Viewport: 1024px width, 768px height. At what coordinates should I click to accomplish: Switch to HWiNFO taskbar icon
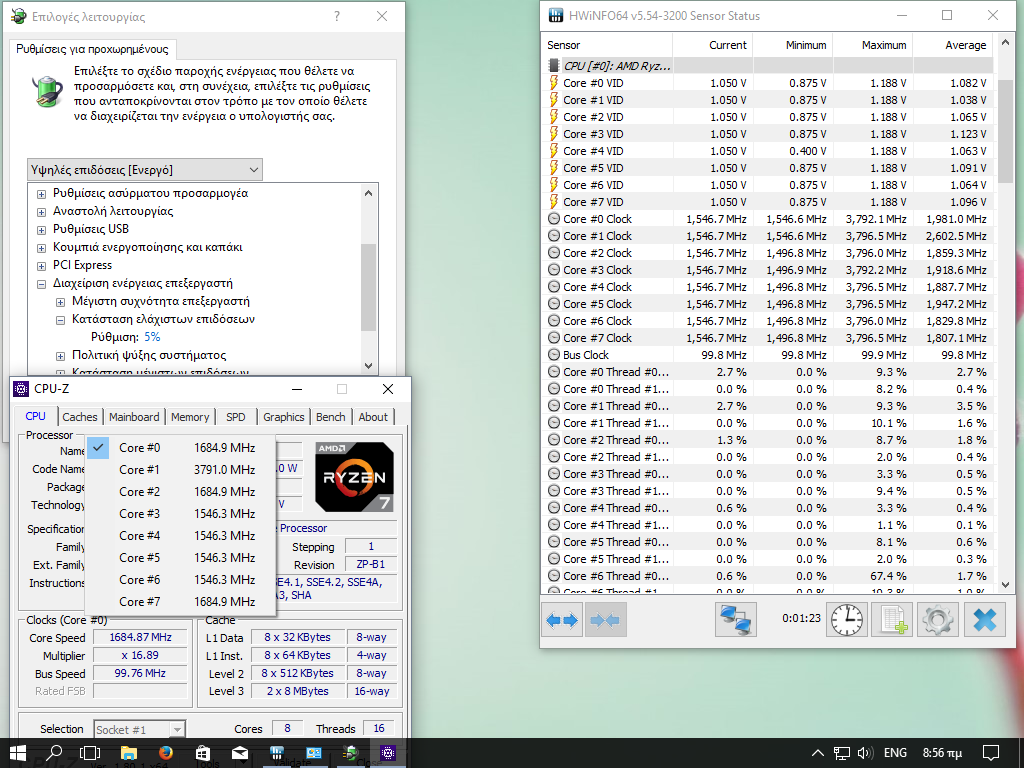(277, 753)
